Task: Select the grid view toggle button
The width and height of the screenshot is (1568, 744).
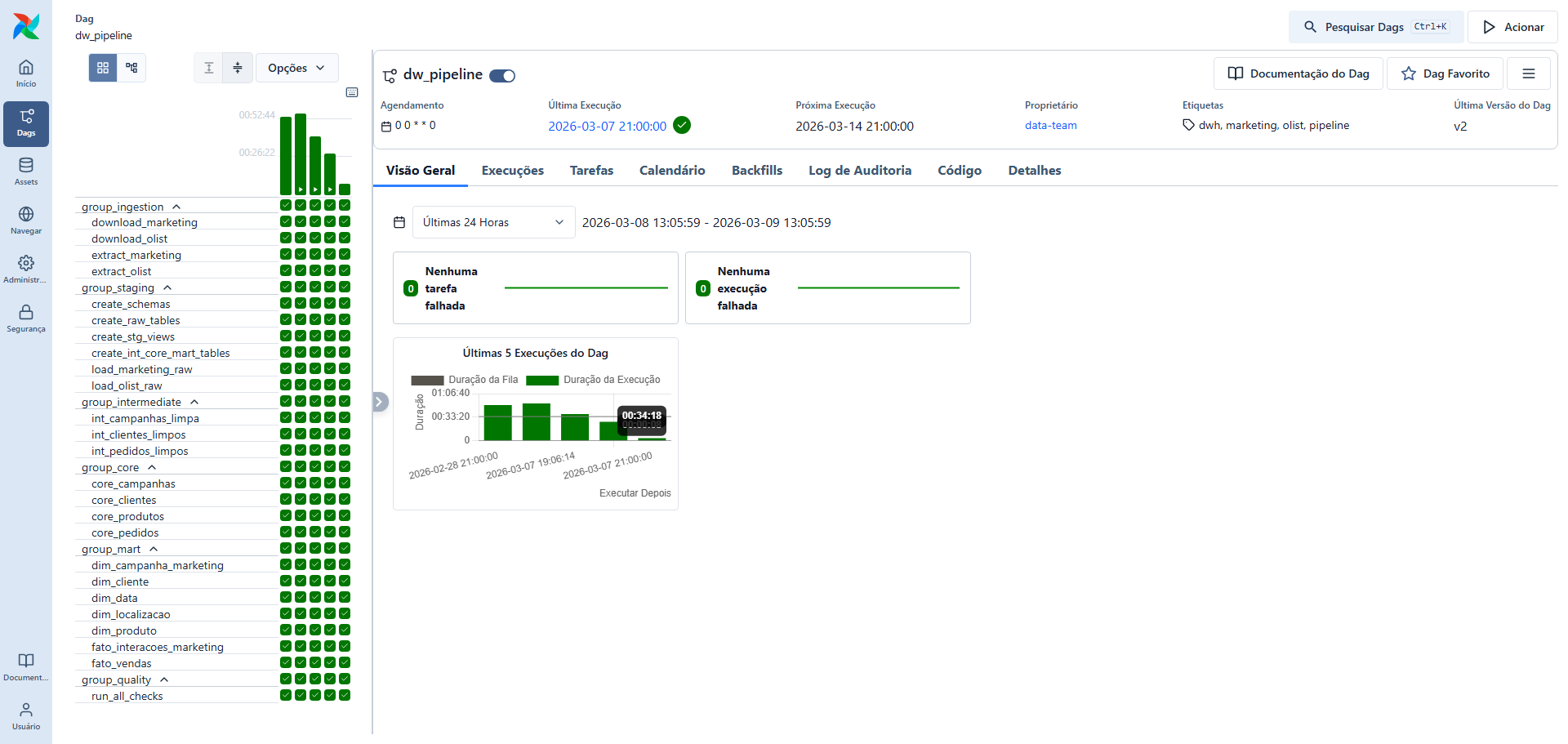Action: pos(103,68)
